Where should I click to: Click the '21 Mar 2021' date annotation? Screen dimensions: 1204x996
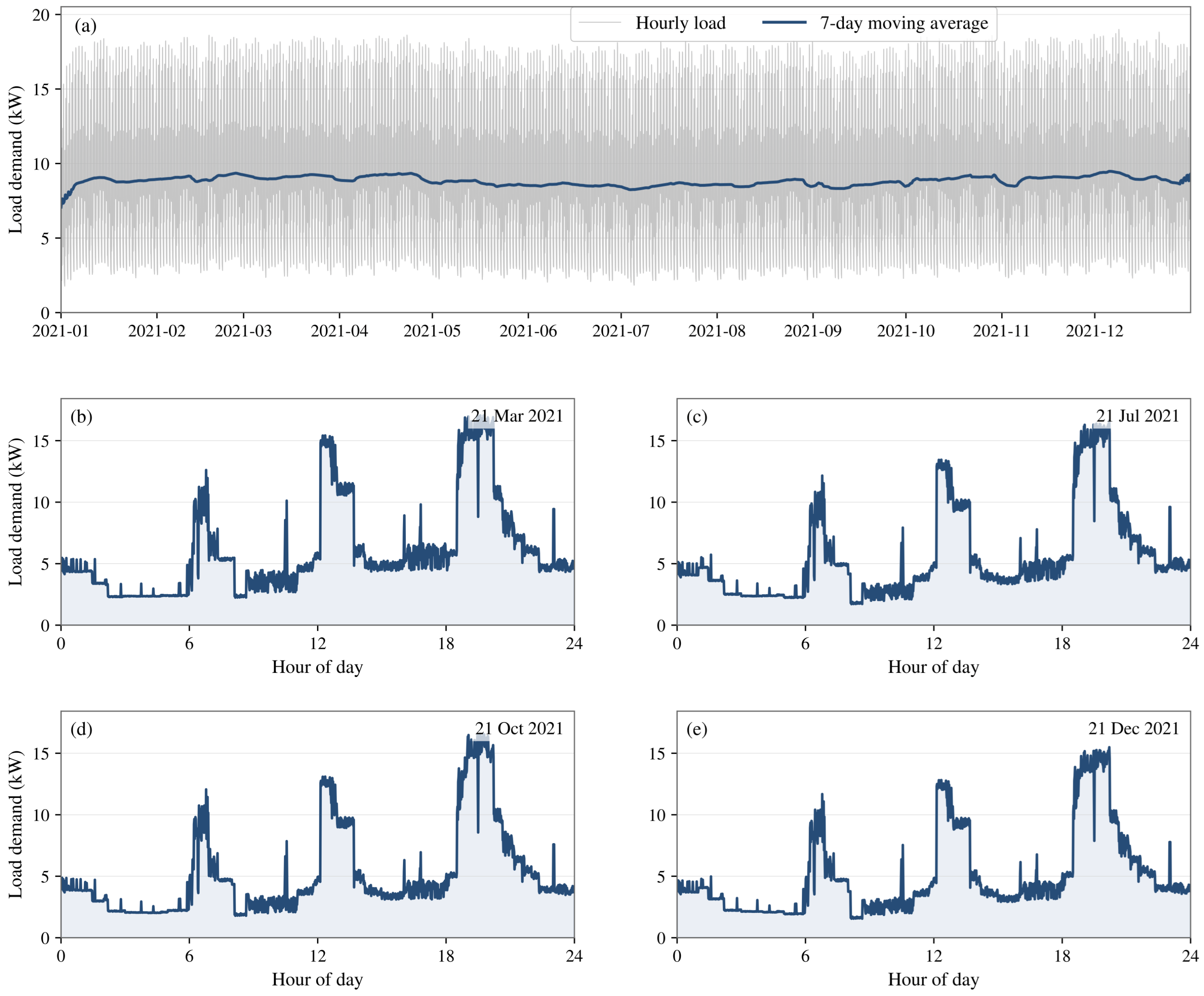click(517, 416)
